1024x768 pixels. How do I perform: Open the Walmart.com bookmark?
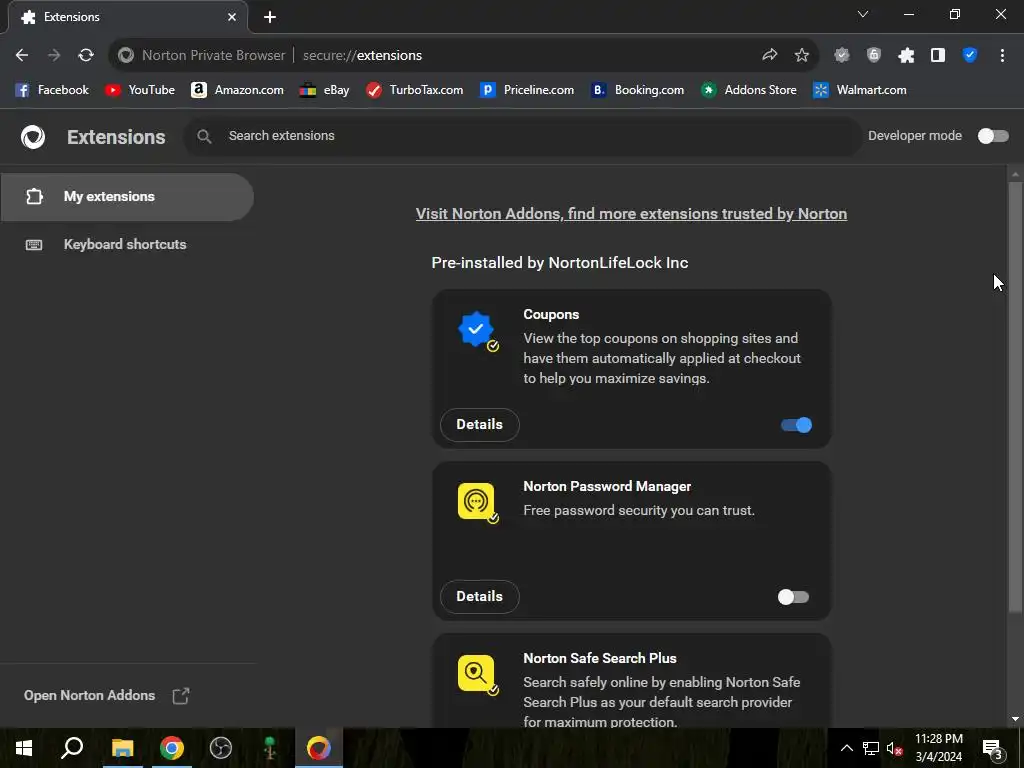click(x=859, y=90)
